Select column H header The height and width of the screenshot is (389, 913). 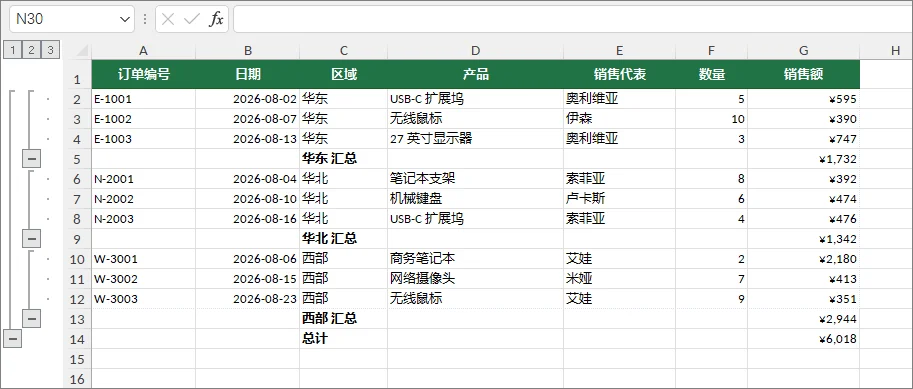pyautogui.click(x=886, y=51)
